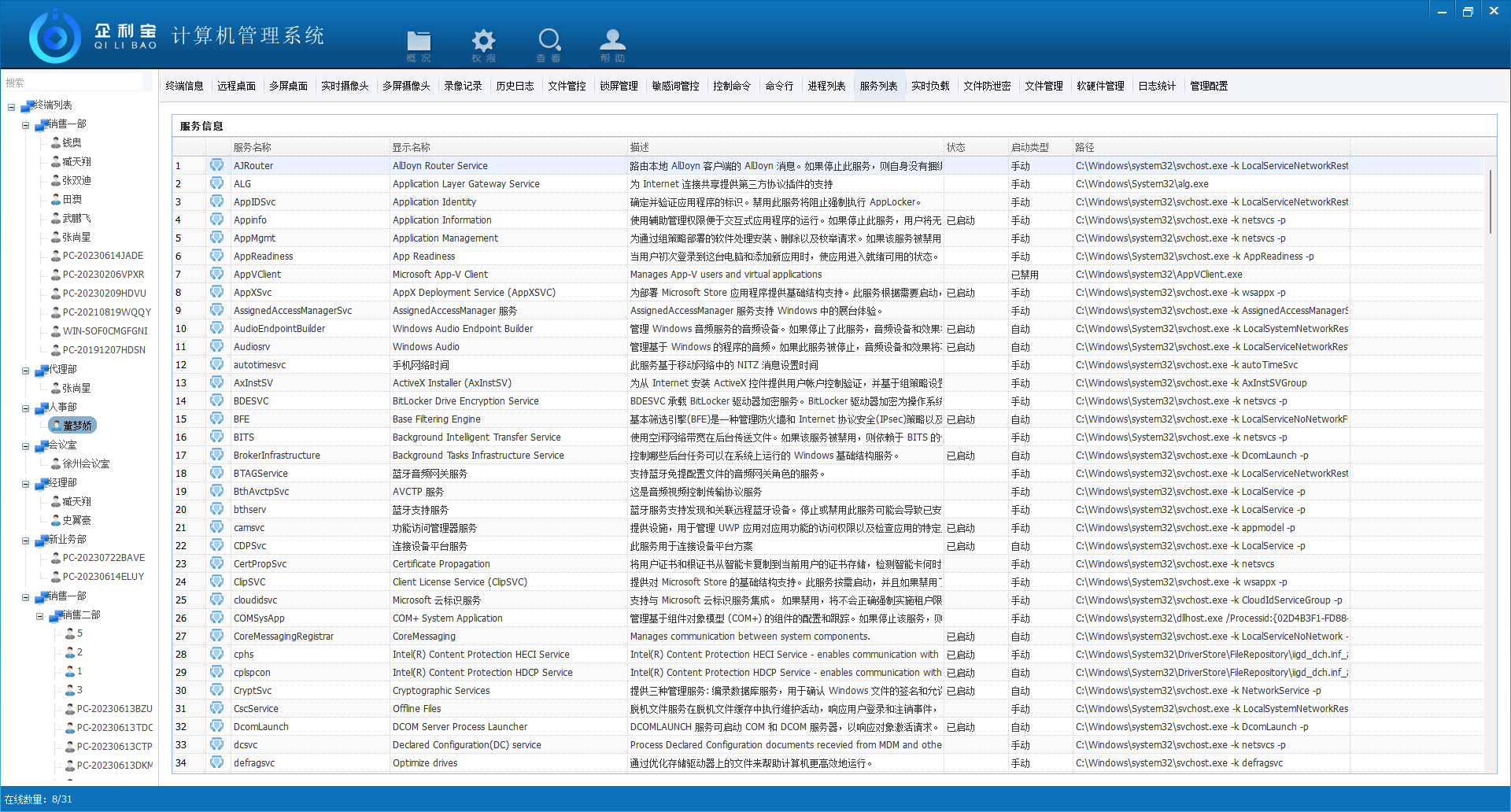Select 徐州会议室 in the terminal tree
The width and height of the screenshot is (1511, 812).
pos(86,463)
